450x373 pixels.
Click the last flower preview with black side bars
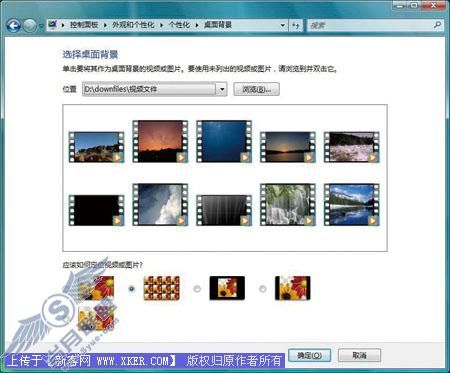293,288
